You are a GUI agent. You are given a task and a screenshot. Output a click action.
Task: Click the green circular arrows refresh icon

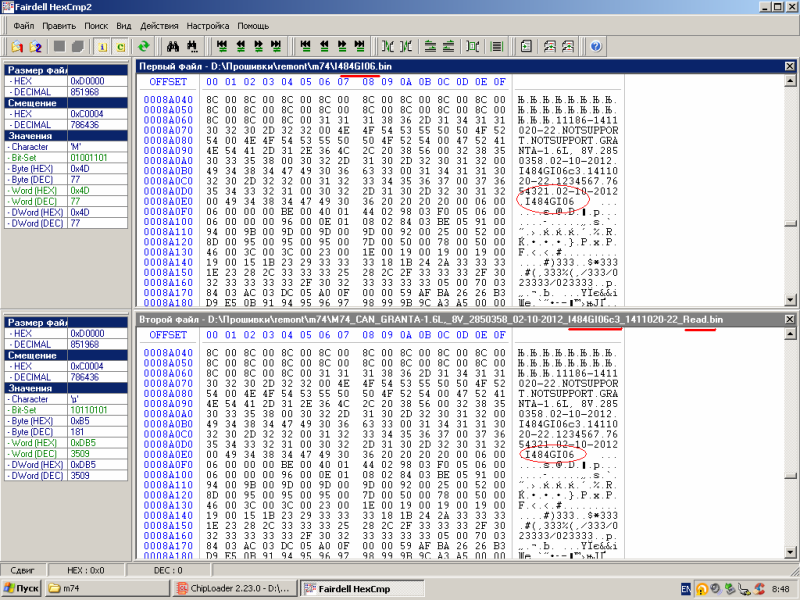[x=144, y=46]
